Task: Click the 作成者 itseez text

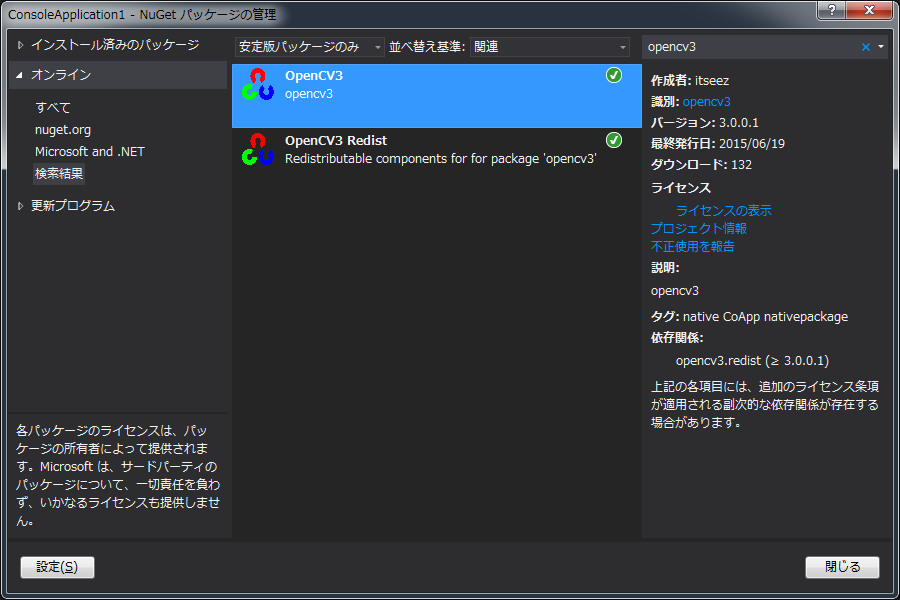Action: coord(689,81)
